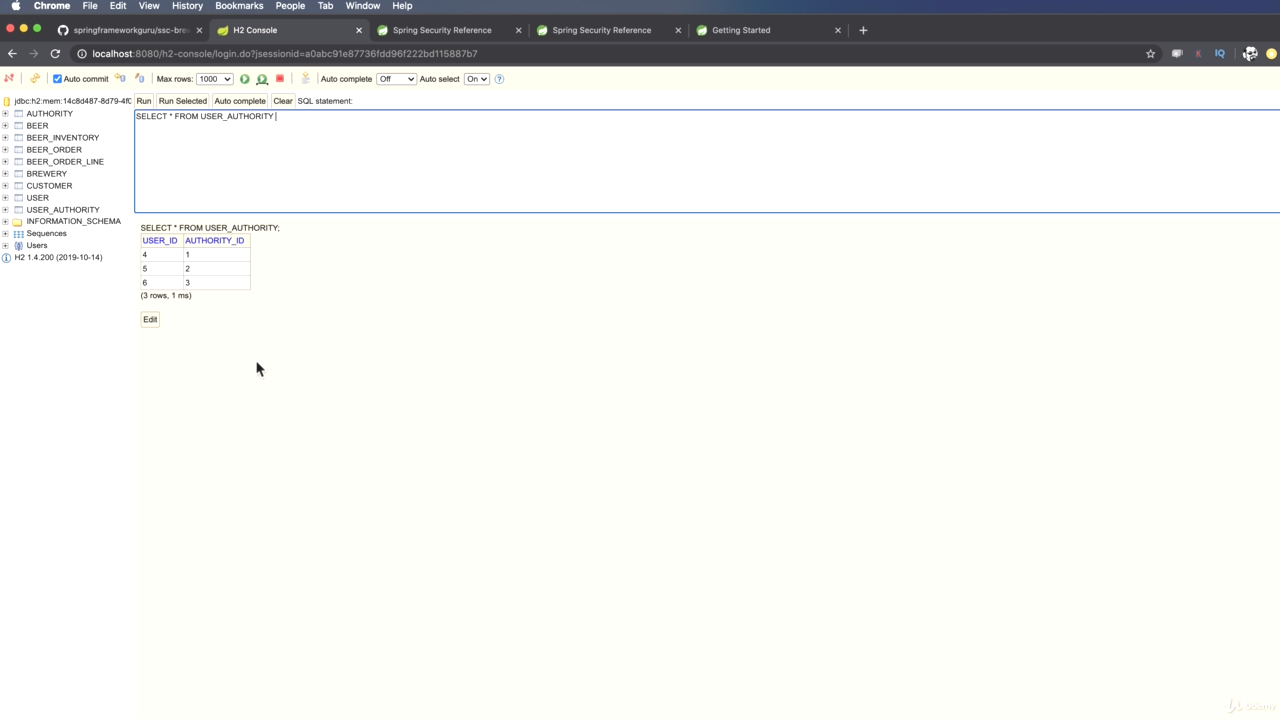Screen dimensions: 1280x720
Task: Bookmark this page with the star icon
Action: point(1150,54)
